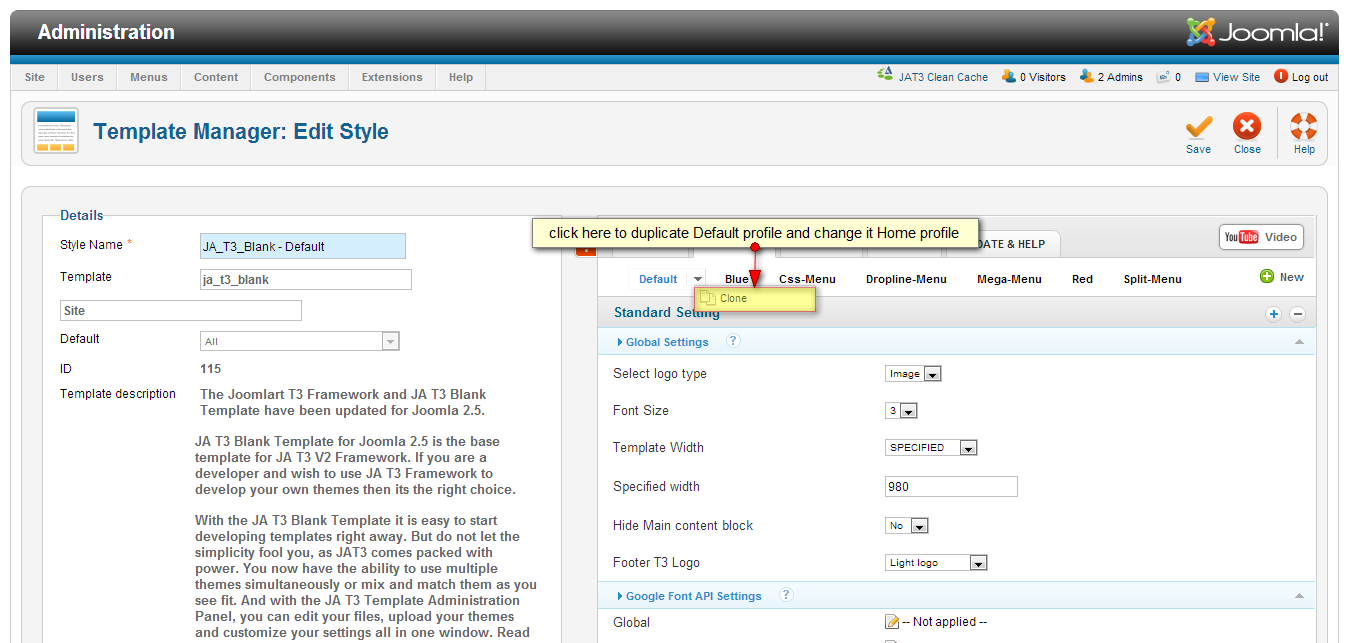Save the style with the checkmark icon
Image resolution: width=1349 pixels, height=643 pixels.
click(x=1198, y=127)
